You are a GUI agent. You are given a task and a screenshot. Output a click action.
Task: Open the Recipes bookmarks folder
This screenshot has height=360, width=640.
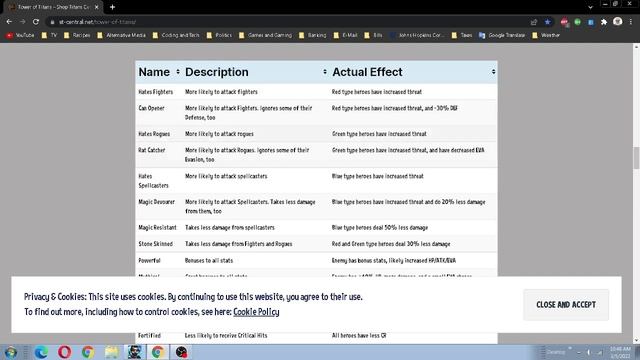pos(77,36)
